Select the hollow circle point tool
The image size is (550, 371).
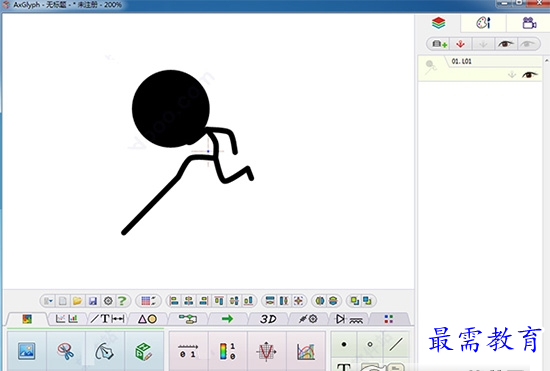[370, 344]
